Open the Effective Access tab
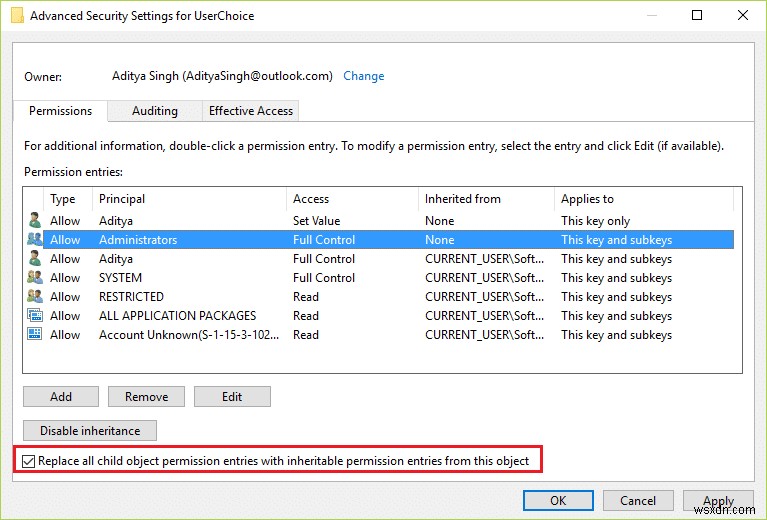Viewport: 767px width, 520px height. 250,111
